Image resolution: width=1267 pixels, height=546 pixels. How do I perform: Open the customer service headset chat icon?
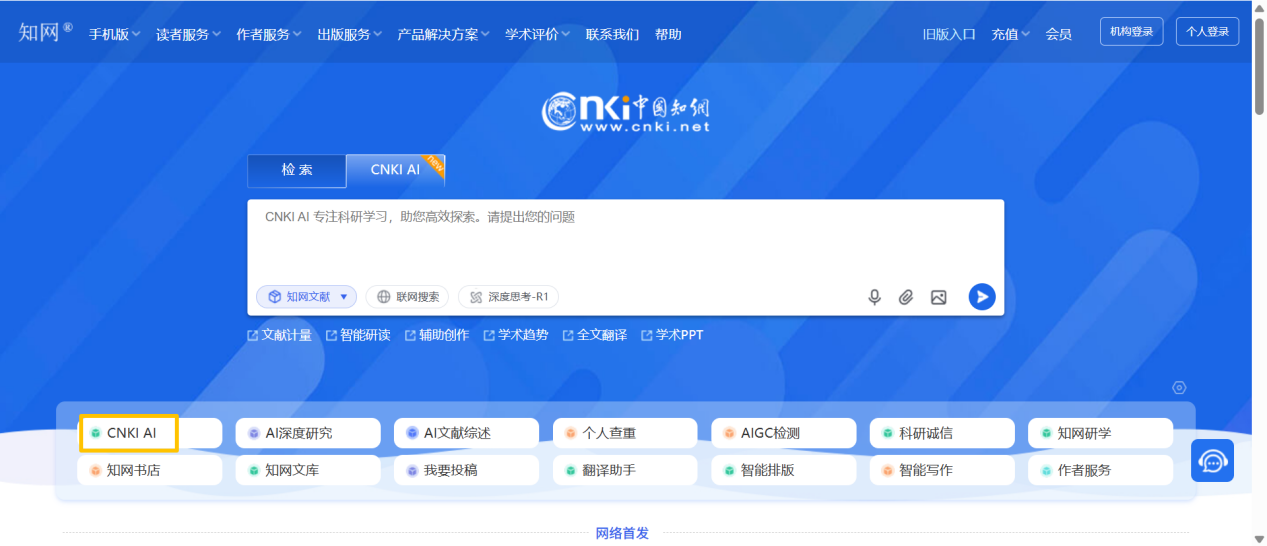1212,461
